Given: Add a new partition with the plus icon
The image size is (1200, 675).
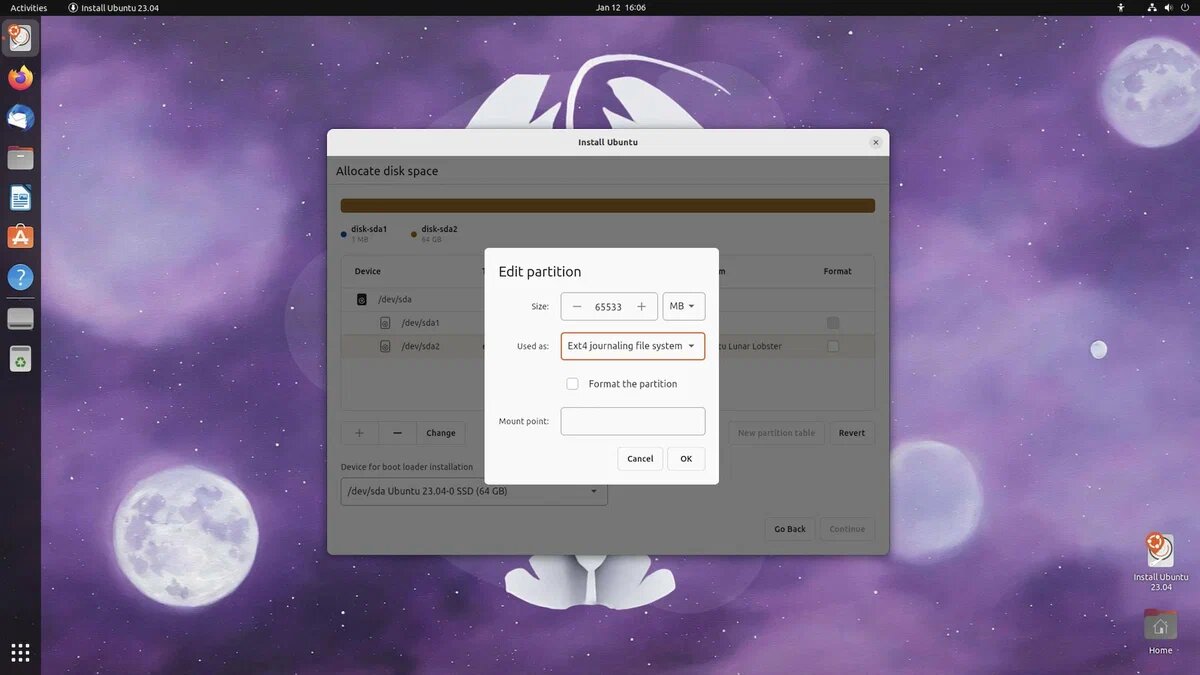Looking at the screenshot, I should tap(359, 432).
